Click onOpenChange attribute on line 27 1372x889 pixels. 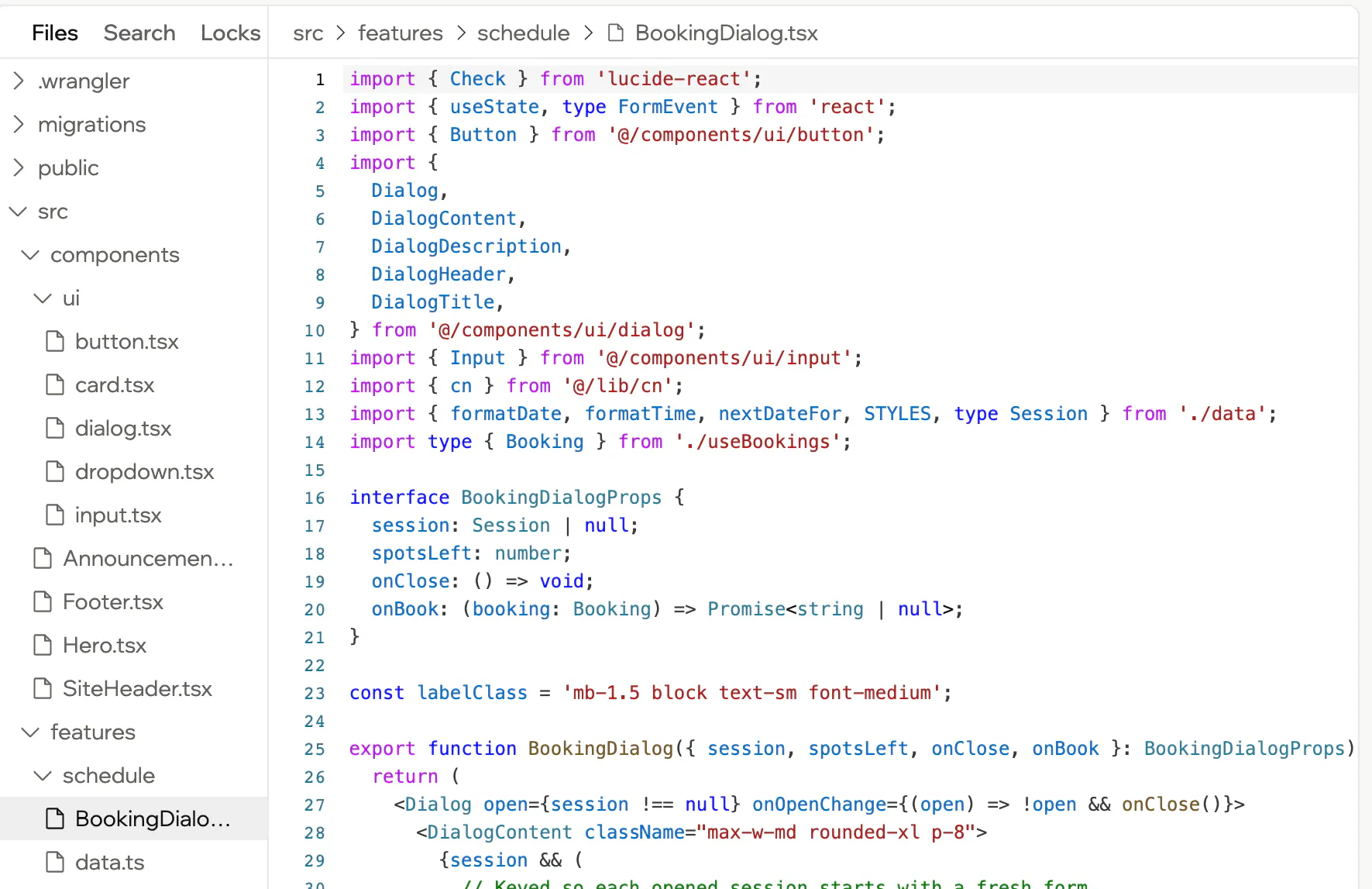coord(819,805)
